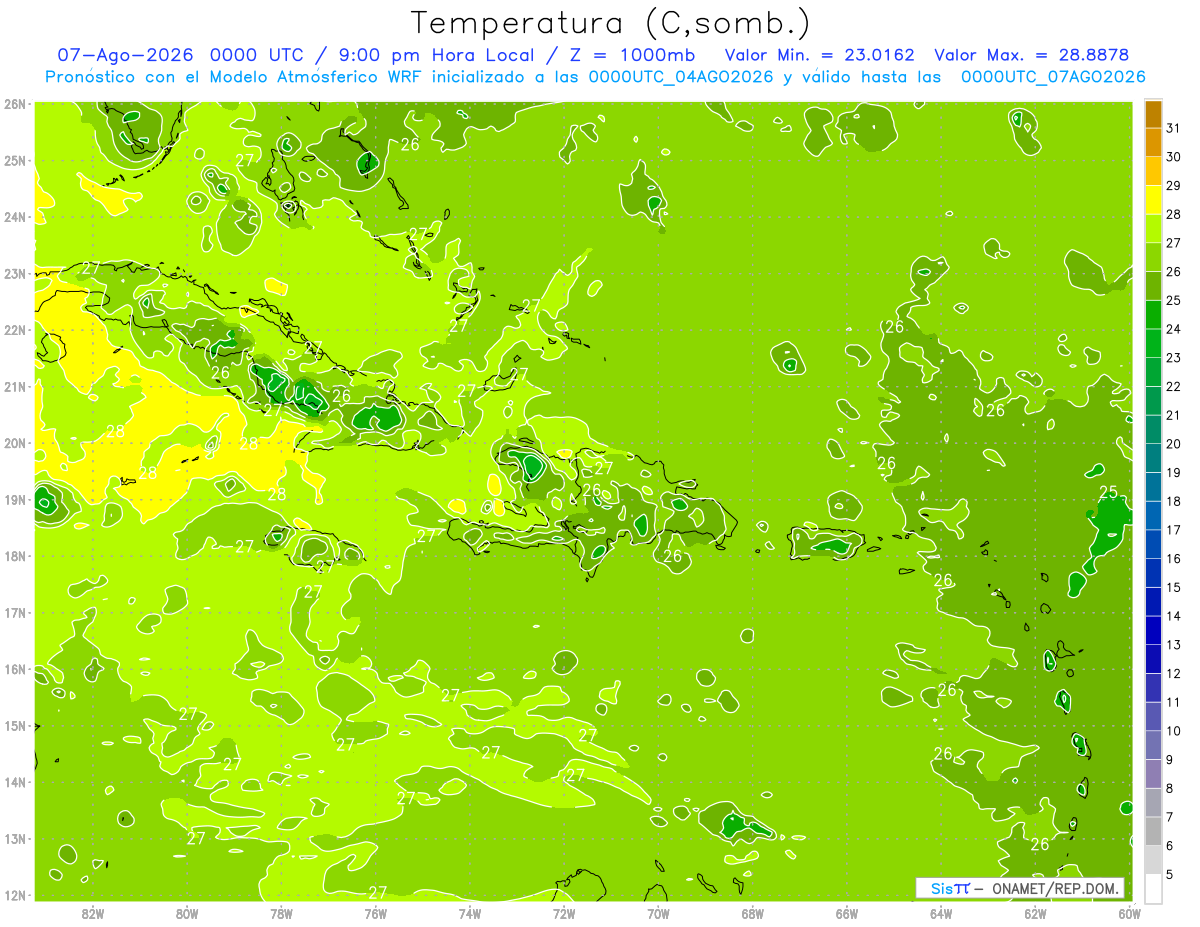Viewport: 1200px width, 927px height.
Task: Click 'Pronóstico con el Modelo Atmósferico WRF' line
Action: pos(595,77)
